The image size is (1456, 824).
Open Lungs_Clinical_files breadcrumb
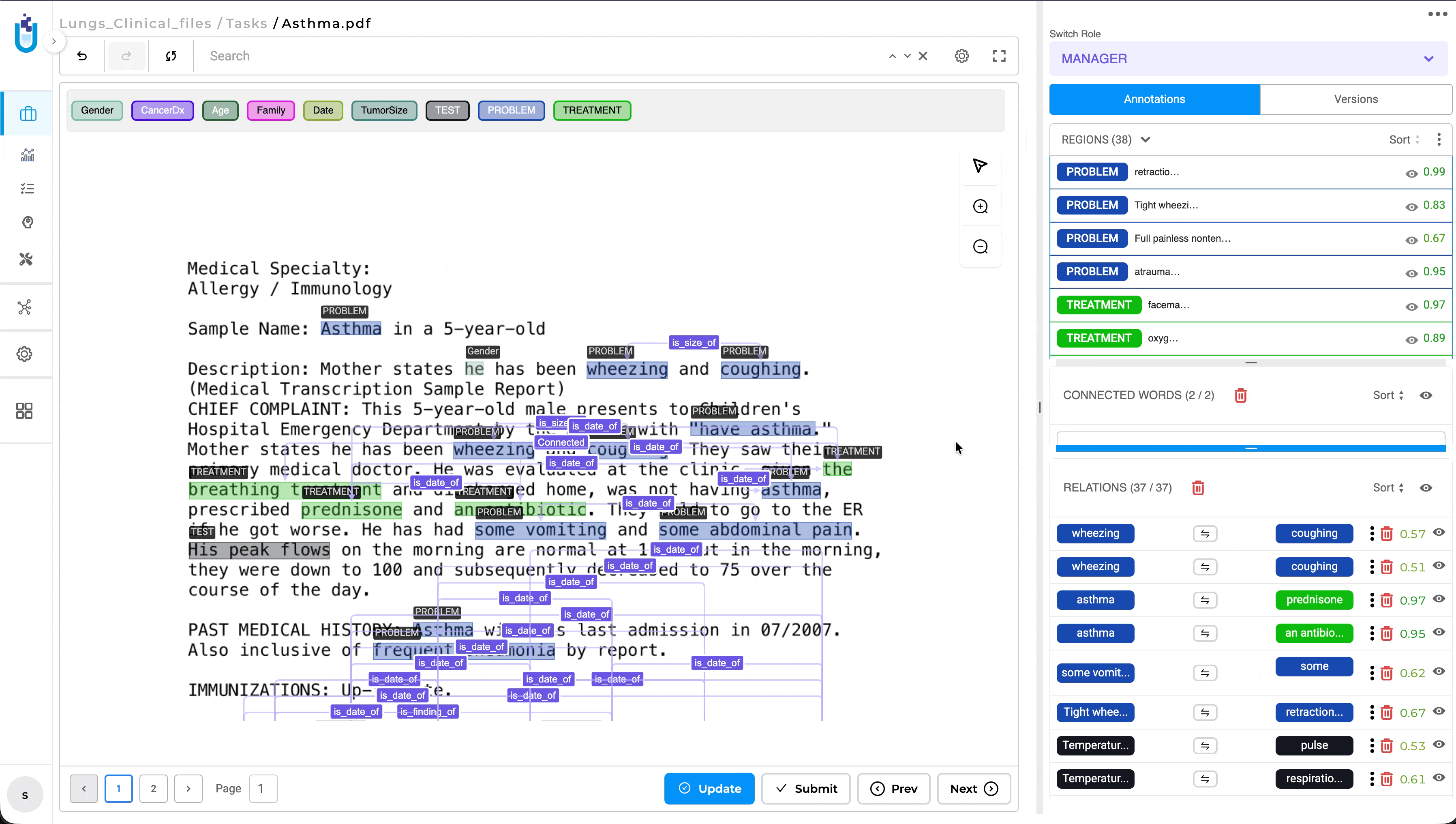[x=135, y=23]
